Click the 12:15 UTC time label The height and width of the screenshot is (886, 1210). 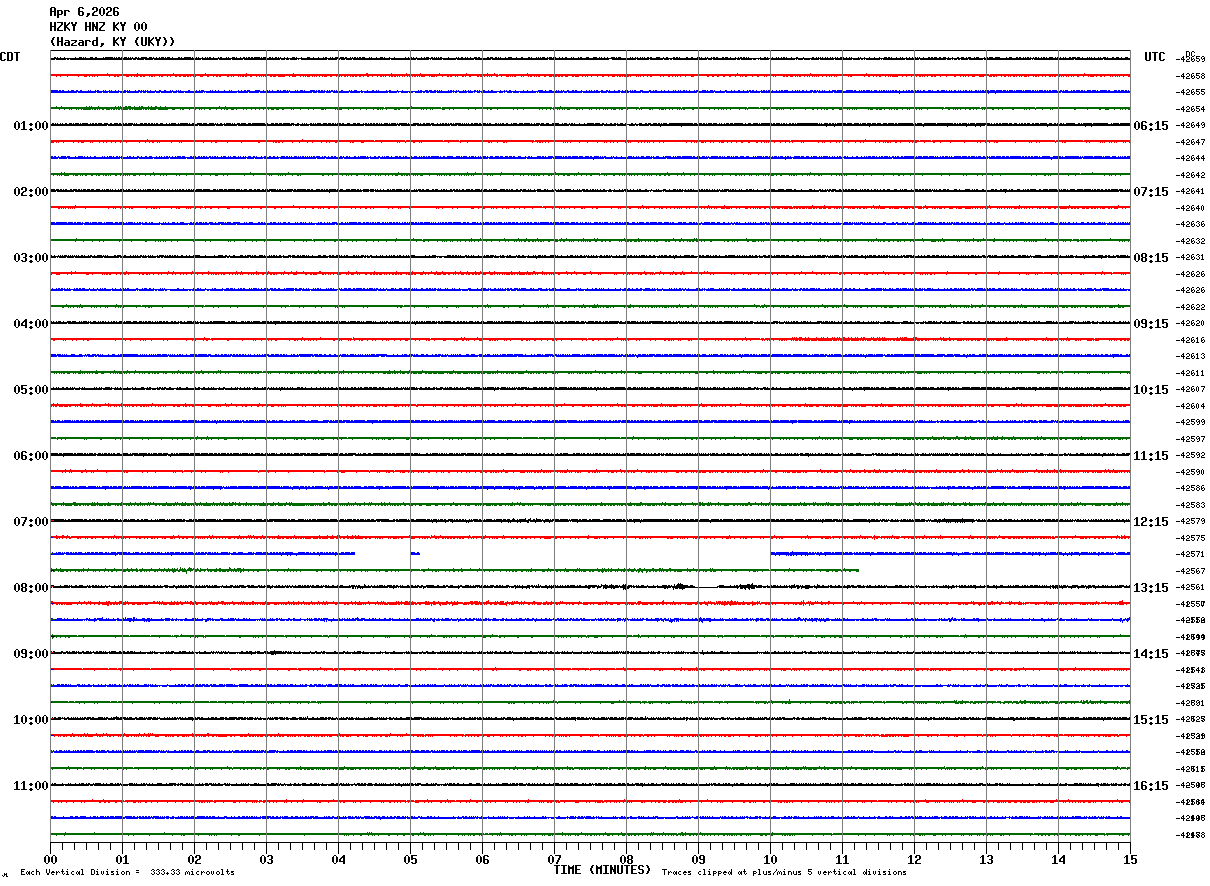pyautogui.click(x=1151, y=522)
